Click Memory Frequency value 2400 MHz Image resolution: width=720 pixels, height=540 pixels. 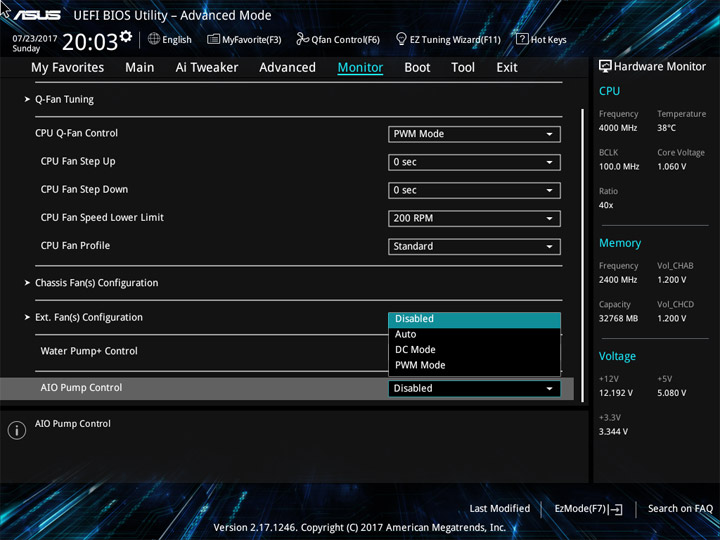[618, 280]
